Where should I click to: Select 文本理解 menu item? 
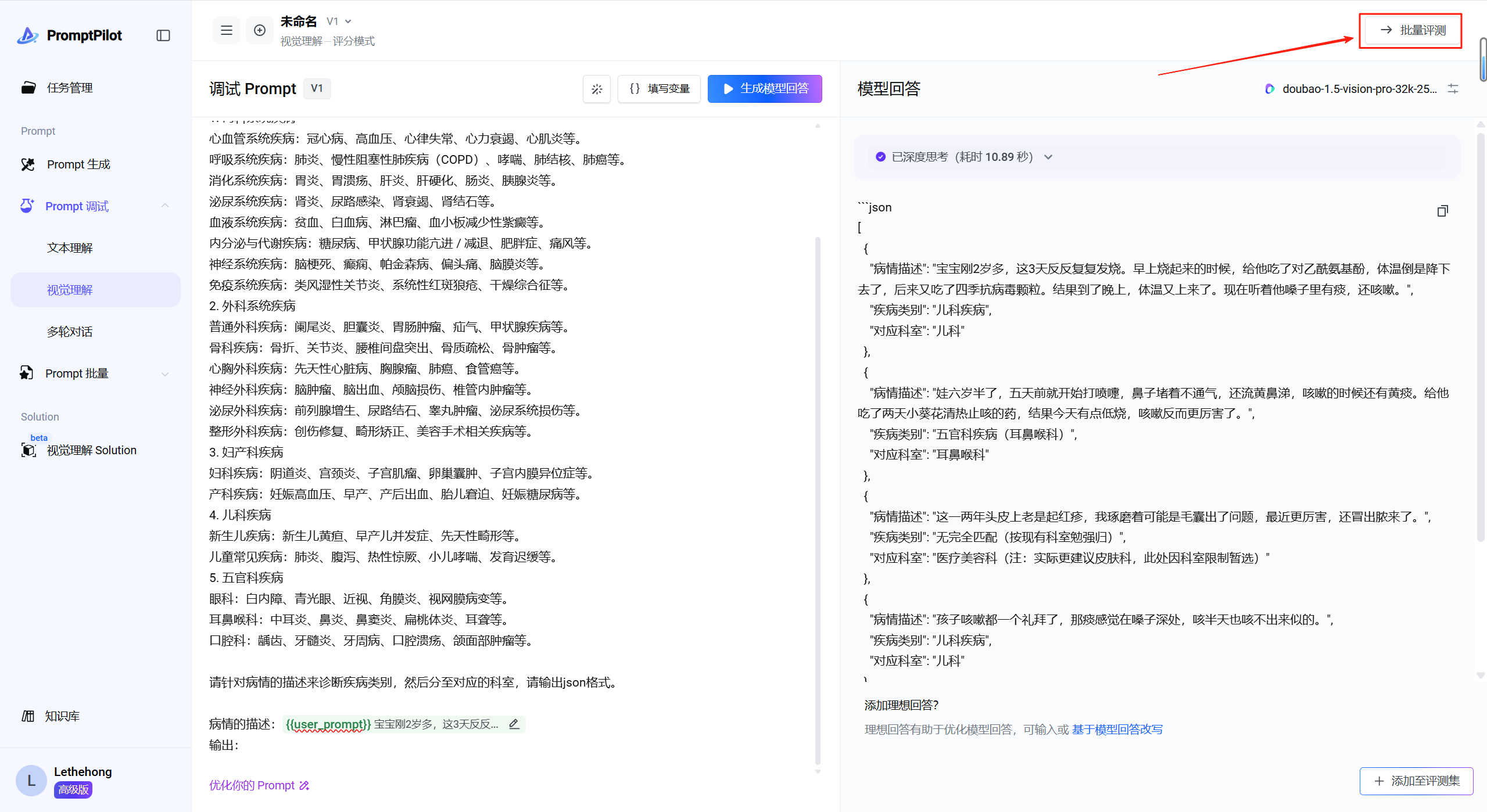pyautogui.click(x=70, y=248)
